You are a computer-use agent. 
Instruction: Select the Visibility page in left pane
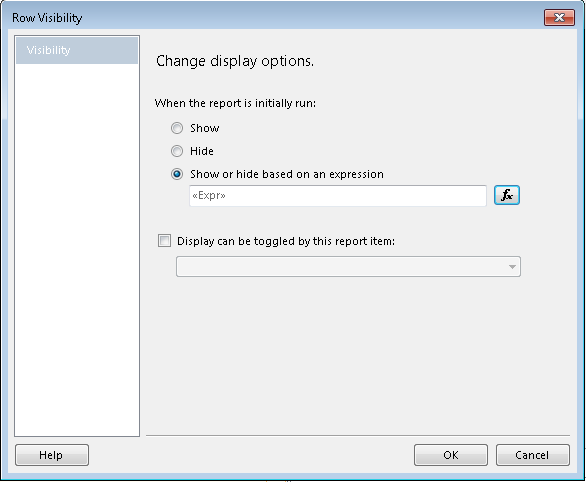(77, 50)
